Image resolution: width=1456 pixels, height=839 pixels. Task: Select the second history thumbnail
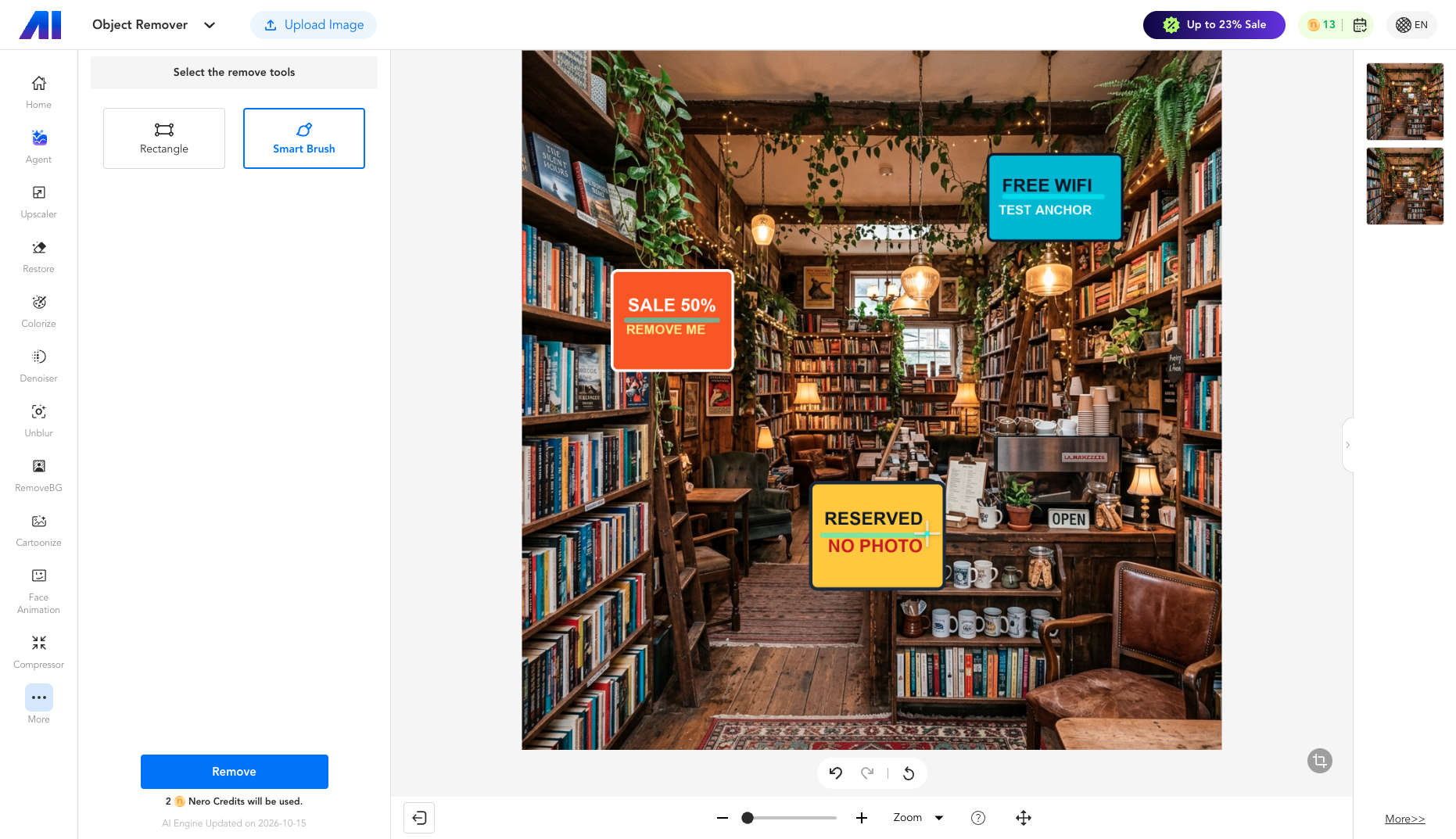(x=1404, y=186)
